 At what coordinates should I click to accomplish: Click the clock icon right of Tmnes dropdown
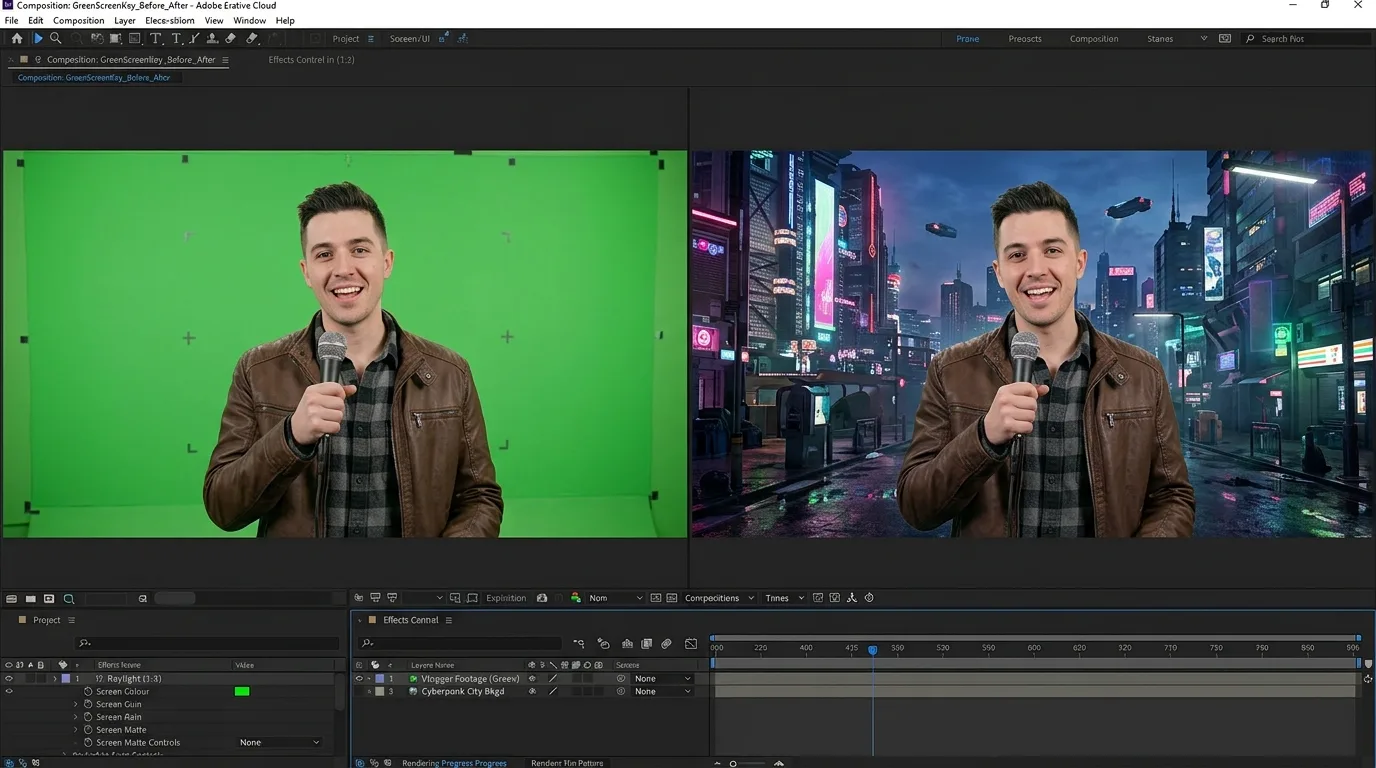point(869,598)
